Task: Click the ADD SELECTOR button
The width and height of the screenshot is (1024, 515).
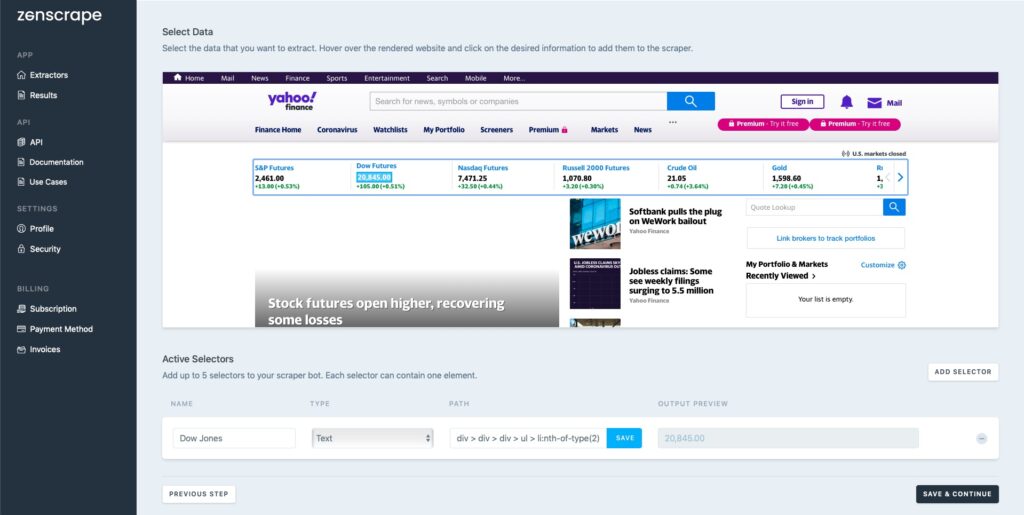Action: tap(963, 372)
